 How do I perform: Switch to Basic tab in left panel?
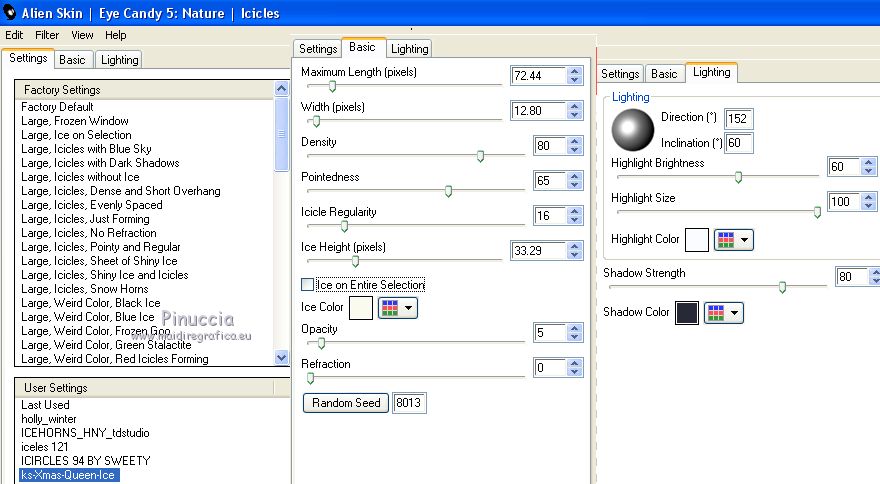tap(72, 60)
